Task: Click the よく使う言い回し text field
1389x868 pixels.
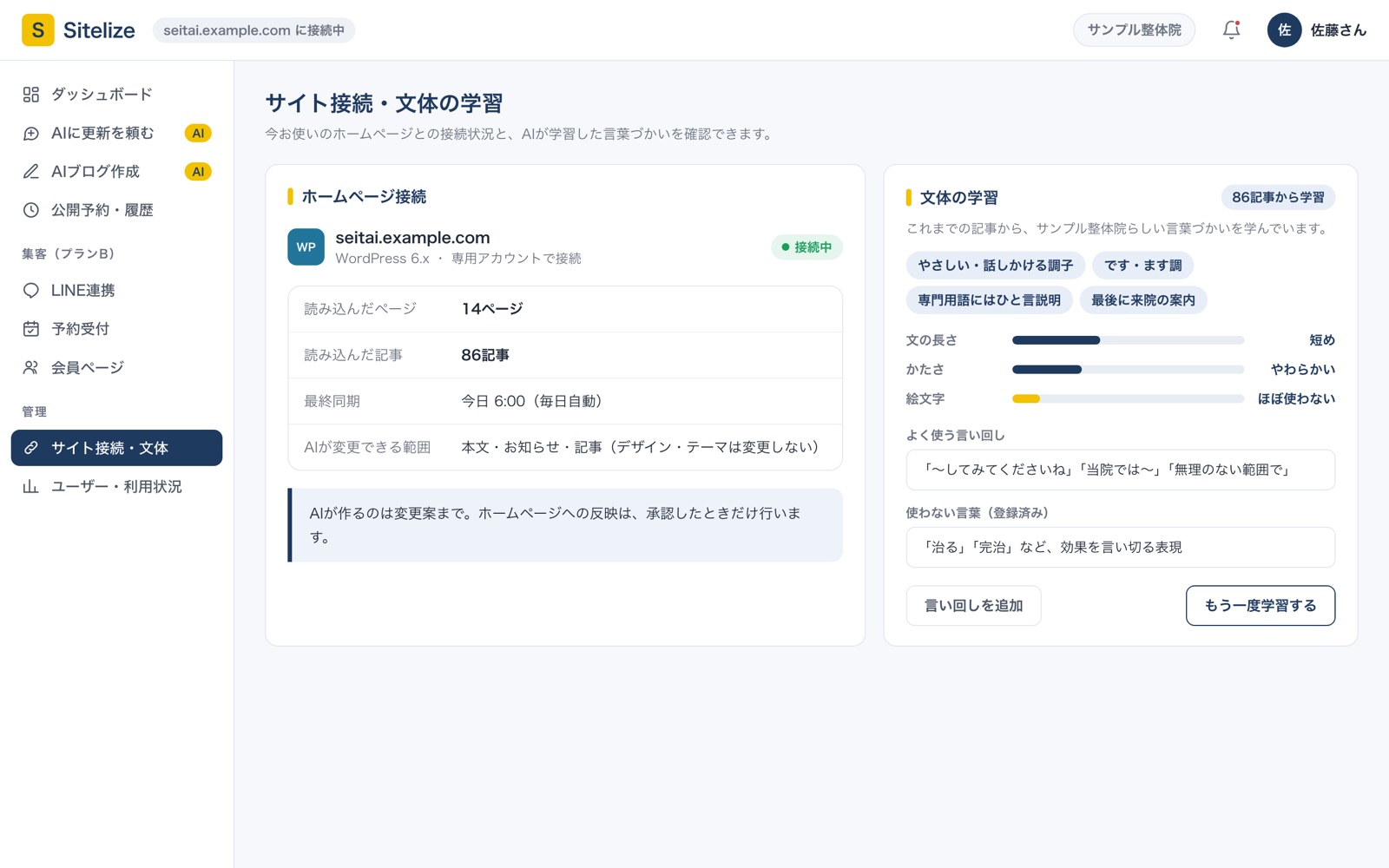Action: tap(1120, 470)
